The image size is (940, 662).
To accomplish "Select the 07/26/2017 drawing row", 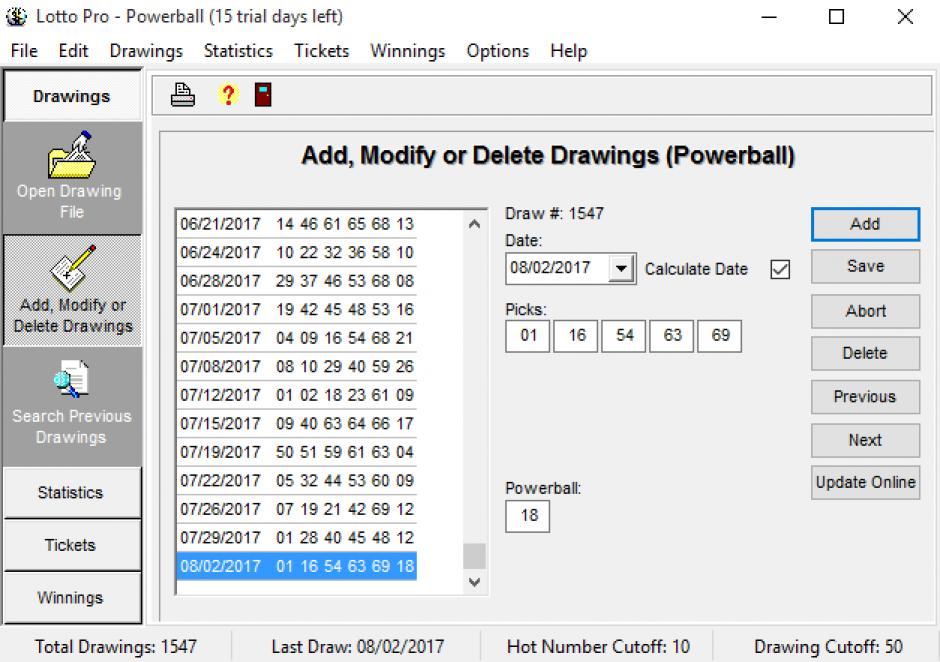I will (x=297, y=509).
